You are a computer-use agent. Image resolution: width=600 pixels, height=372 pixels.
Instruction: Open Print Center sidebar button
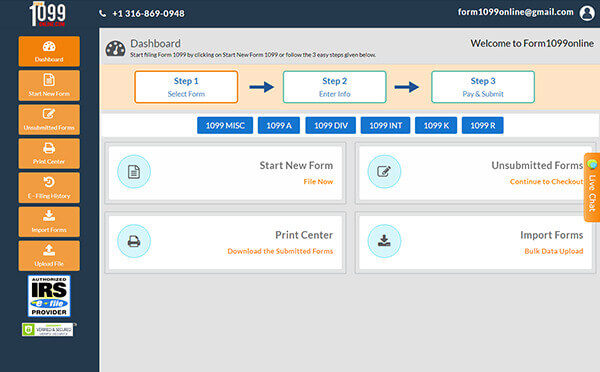pos(49,153)
